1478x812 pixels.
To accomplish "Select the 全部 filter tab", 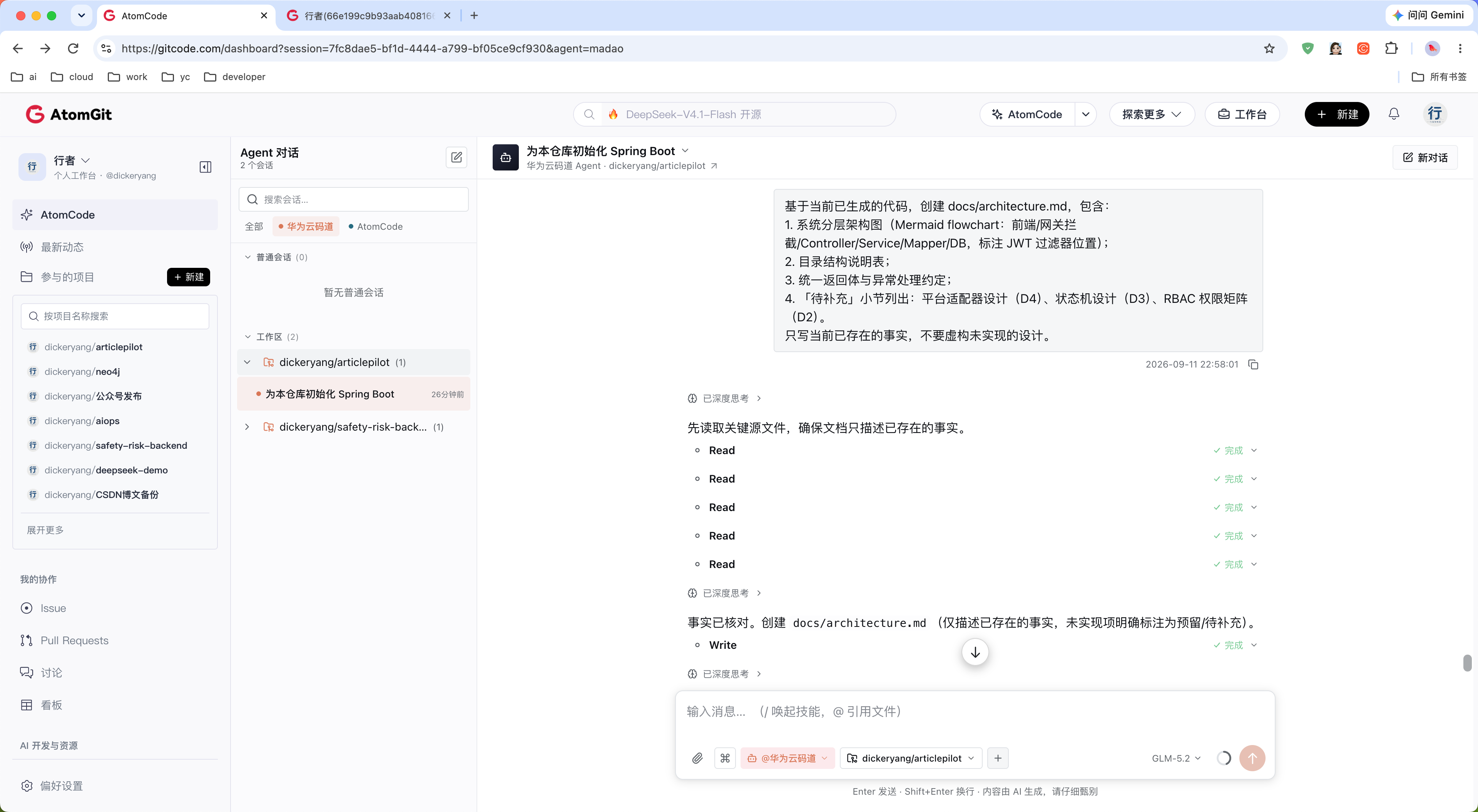I will tap(254, 226).
